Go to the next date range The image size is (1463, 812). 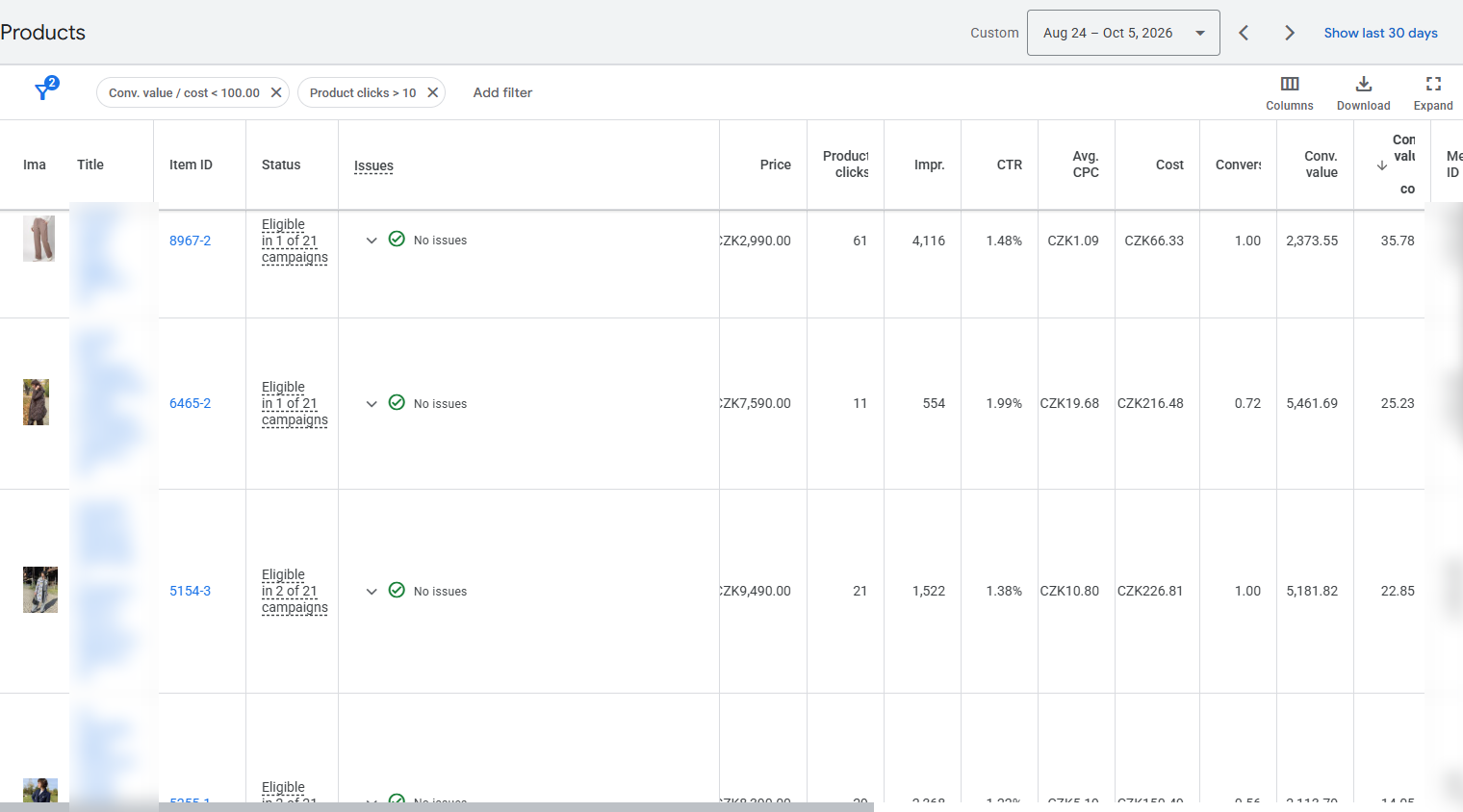click(1290, 33)
